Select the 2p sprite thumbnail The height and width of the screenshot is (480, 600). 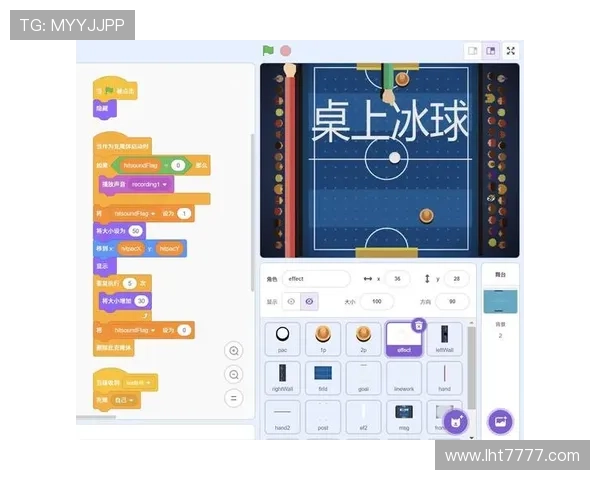(x=364, y=339)
